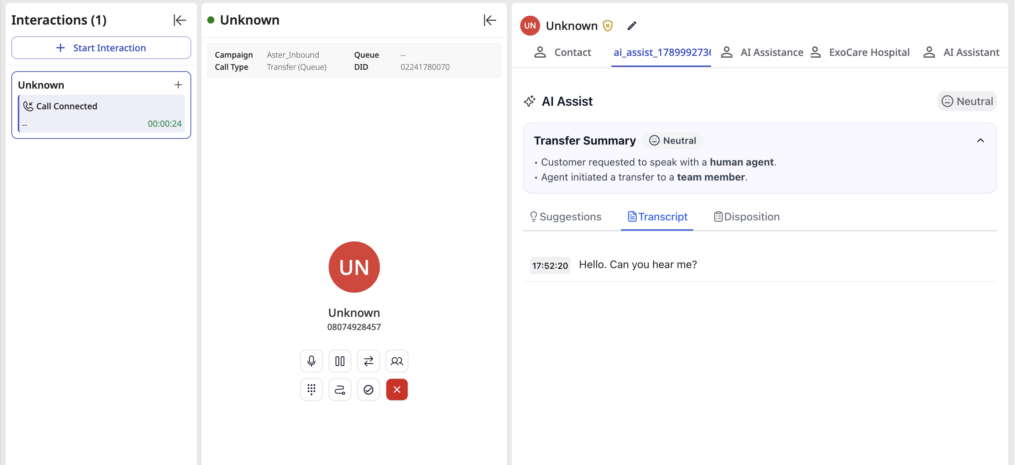
Task: Transfer the call using the arrows button
Action: (368, 361)
